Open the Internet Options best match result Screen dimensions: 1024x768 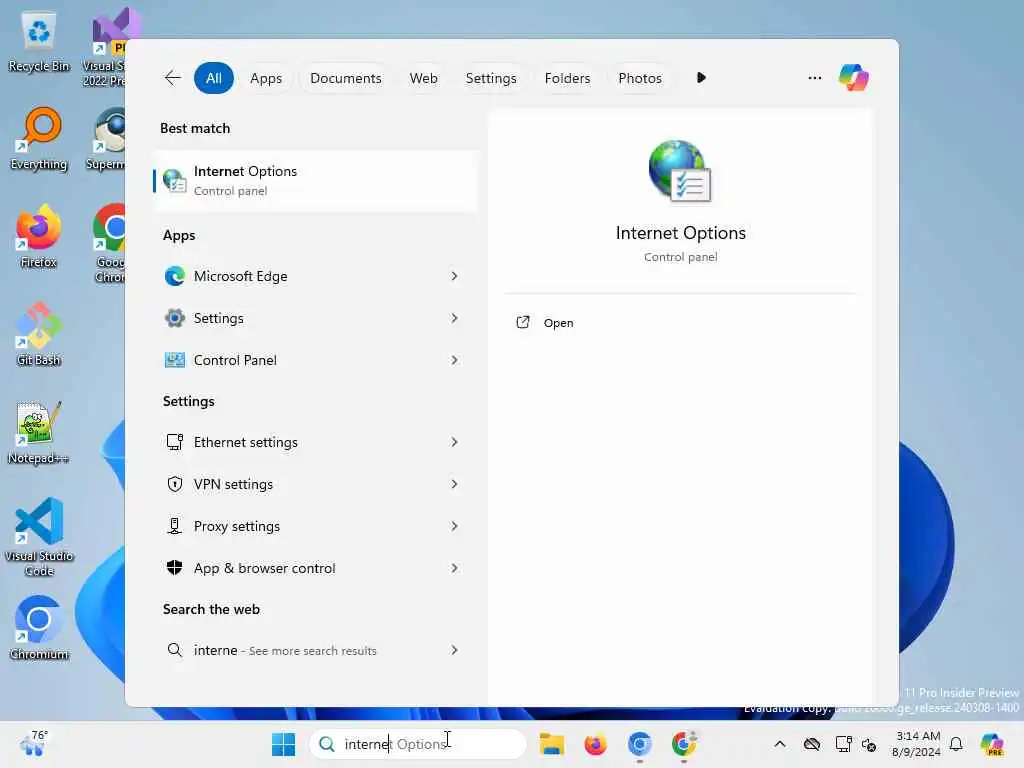316,180
